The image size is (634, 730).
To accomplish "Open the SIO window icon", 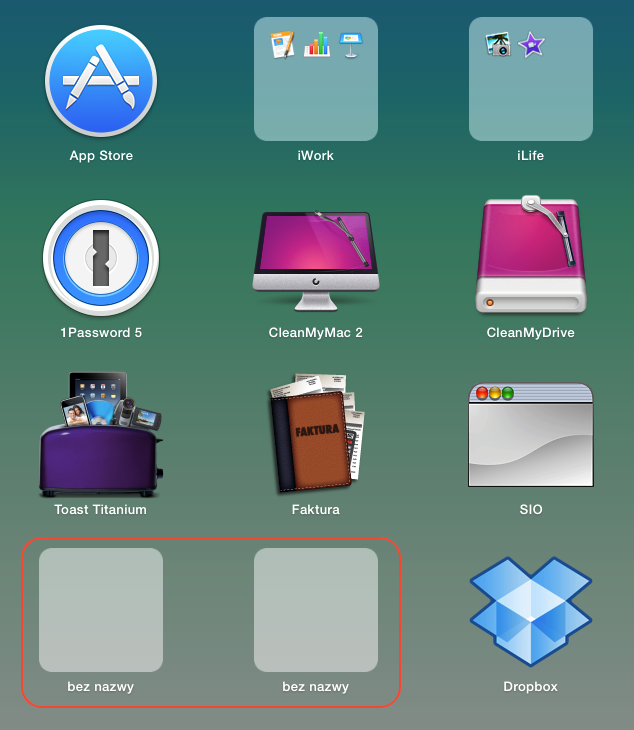I will [x=531, y=435].
